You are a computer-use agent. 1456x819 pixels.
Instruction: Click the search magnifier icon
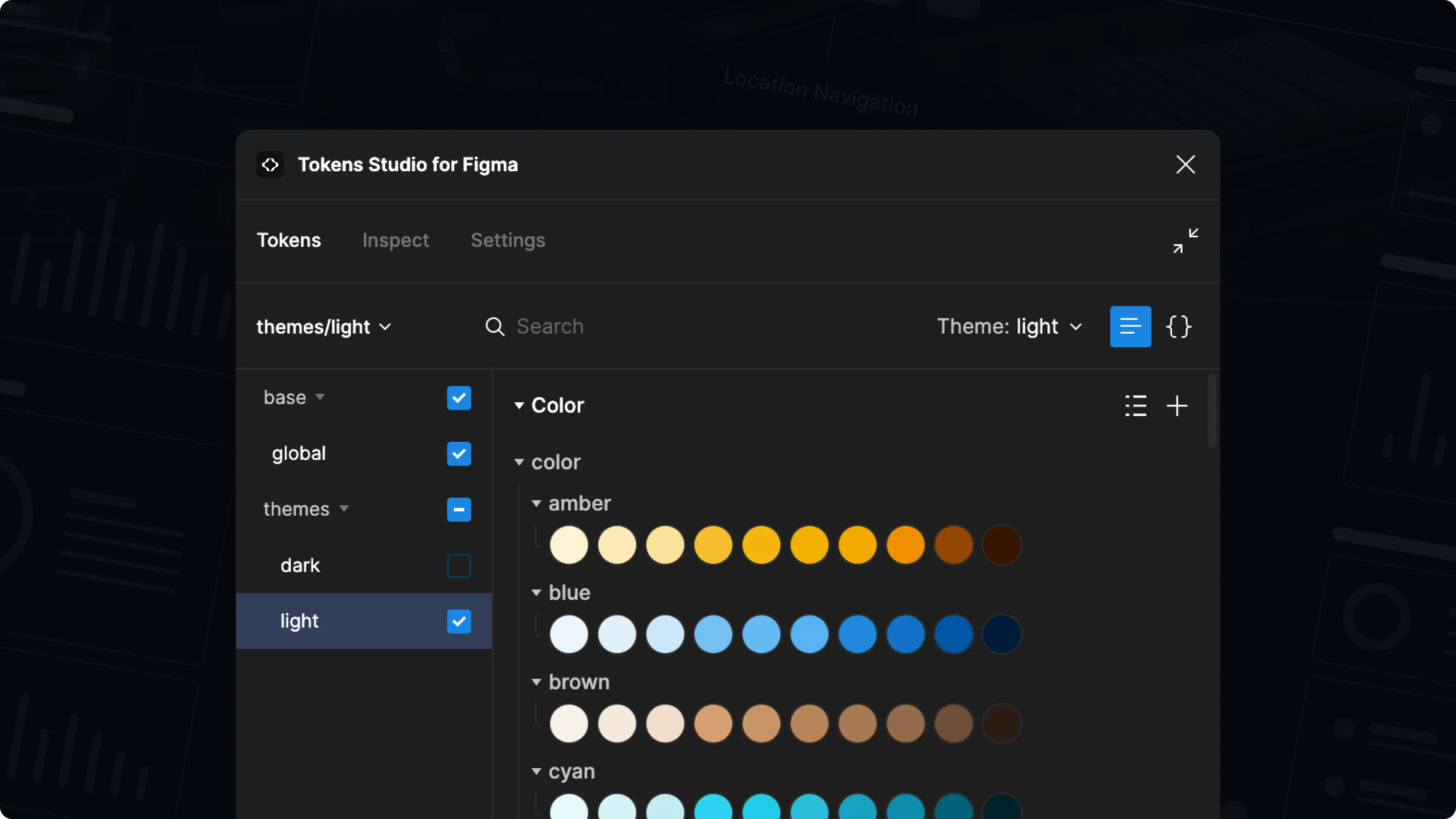pos(494,327)
